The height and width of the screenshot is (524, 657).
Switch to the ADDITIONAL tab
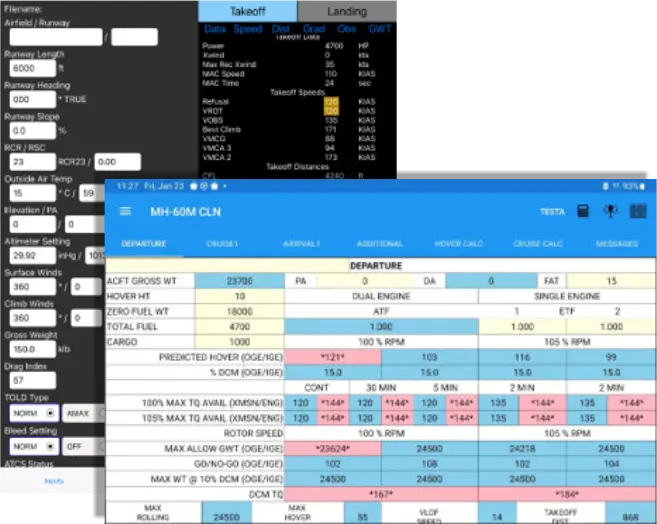click(380, 244)
